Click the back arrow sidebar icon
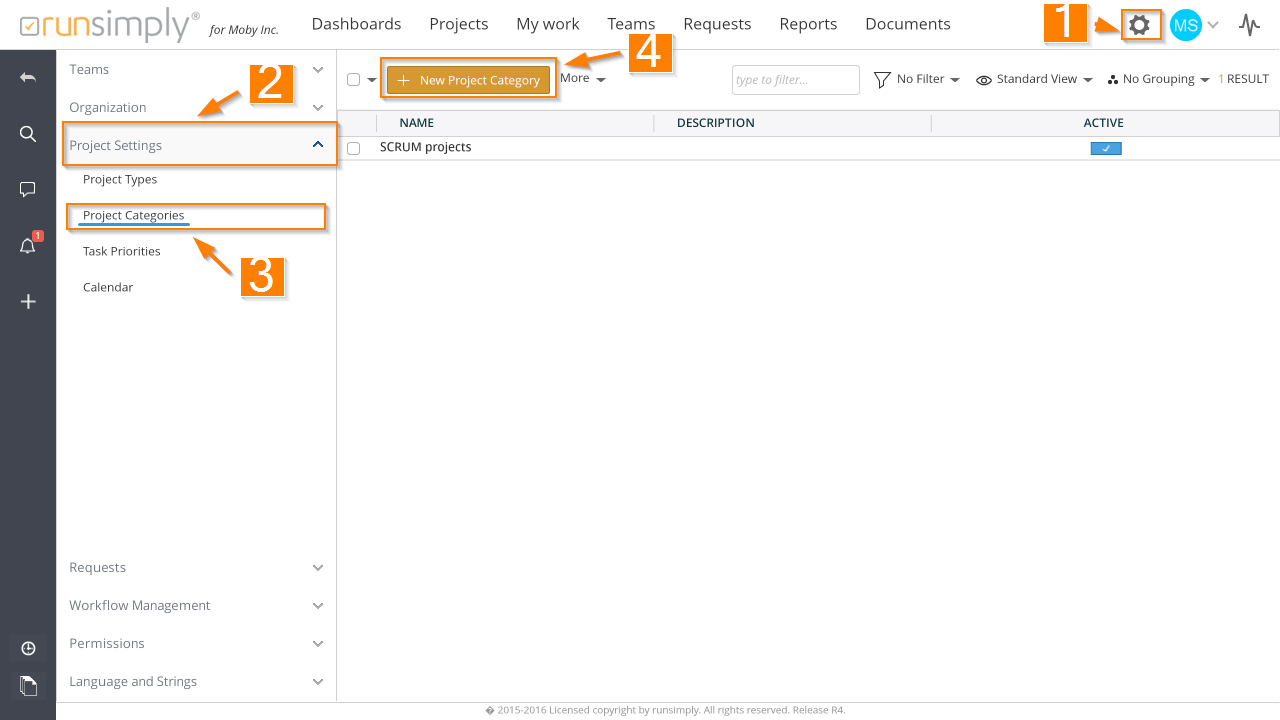1280x720 pixels. tap(28, 78)
